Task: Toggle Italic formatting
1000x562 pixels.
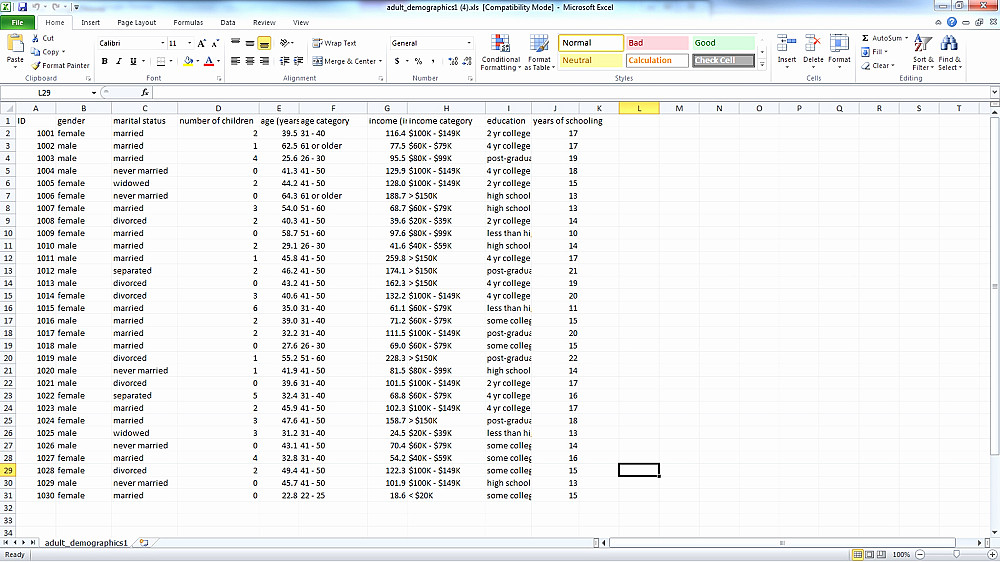Action: (x=119, y=61)
